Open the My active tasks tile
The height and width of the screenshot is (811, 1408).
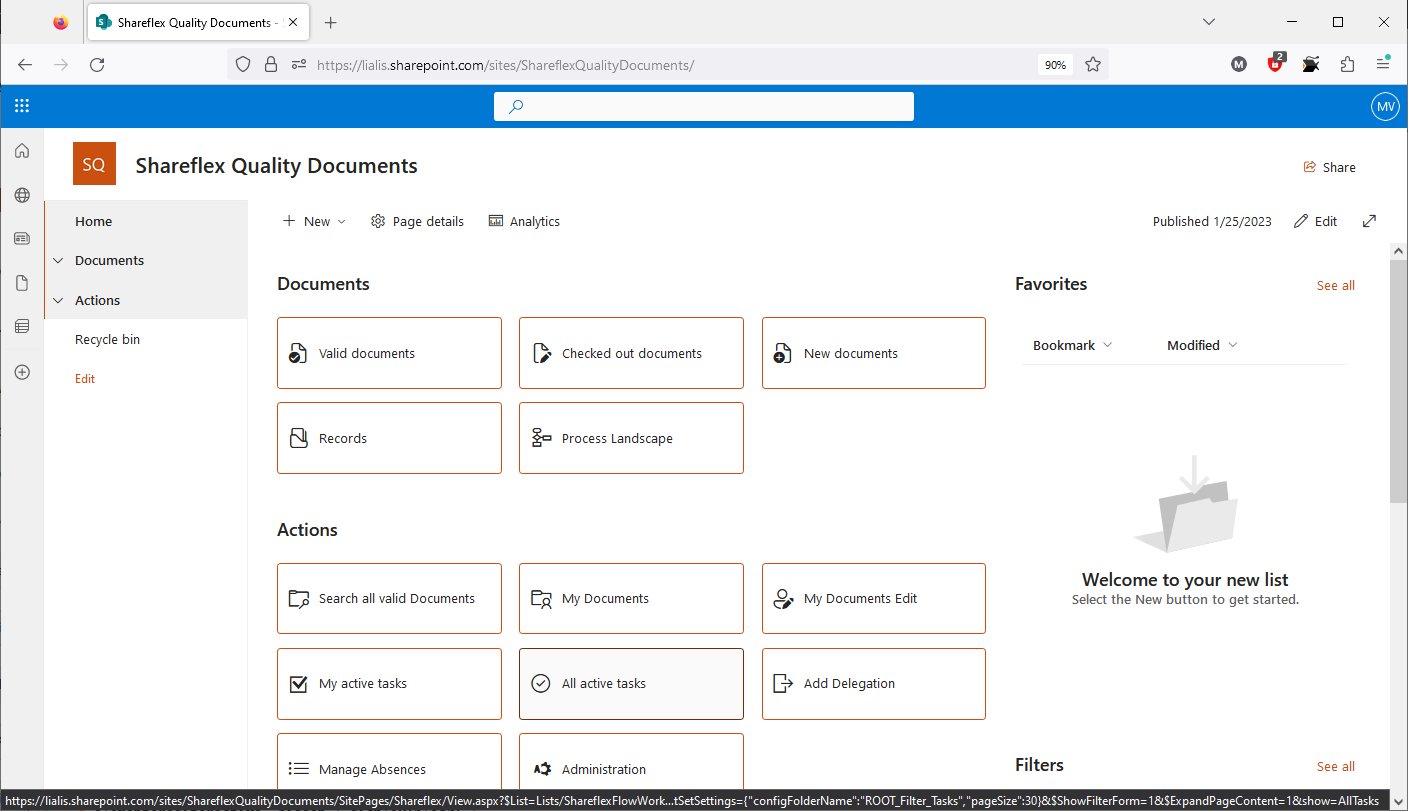(389, 684)
